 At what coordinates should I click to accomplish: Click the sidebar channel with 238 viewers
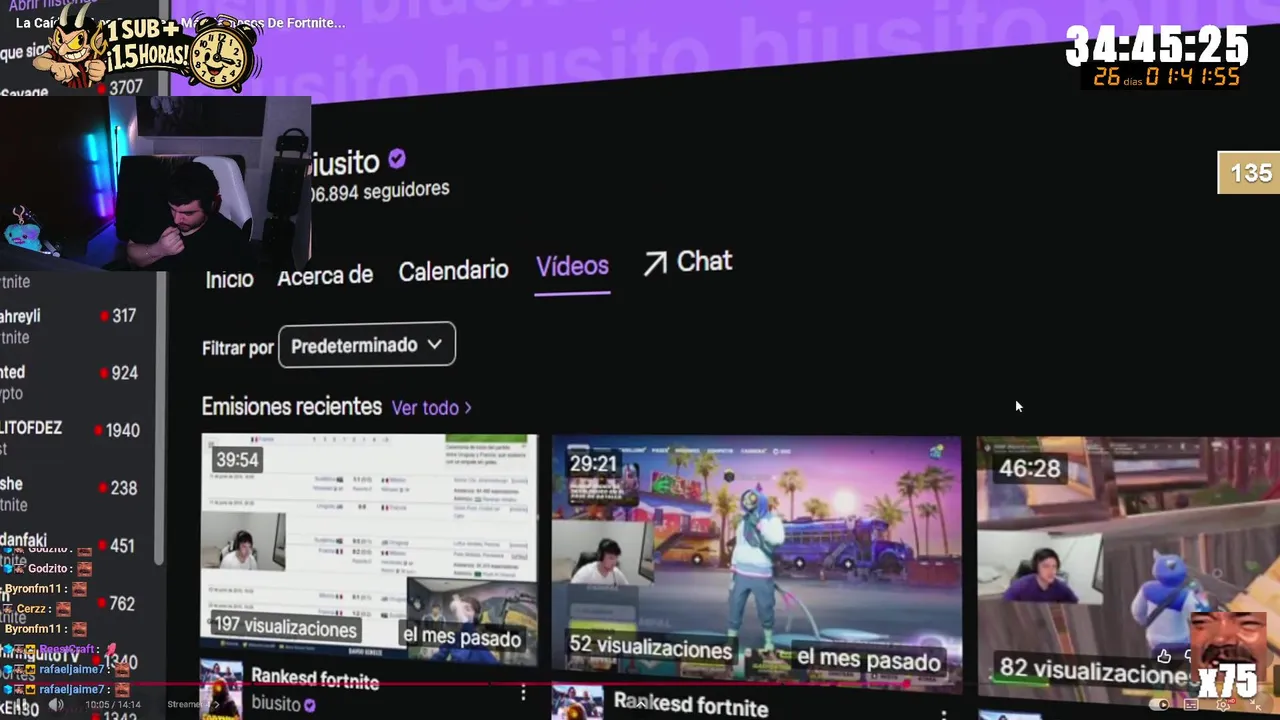(70, 494)
